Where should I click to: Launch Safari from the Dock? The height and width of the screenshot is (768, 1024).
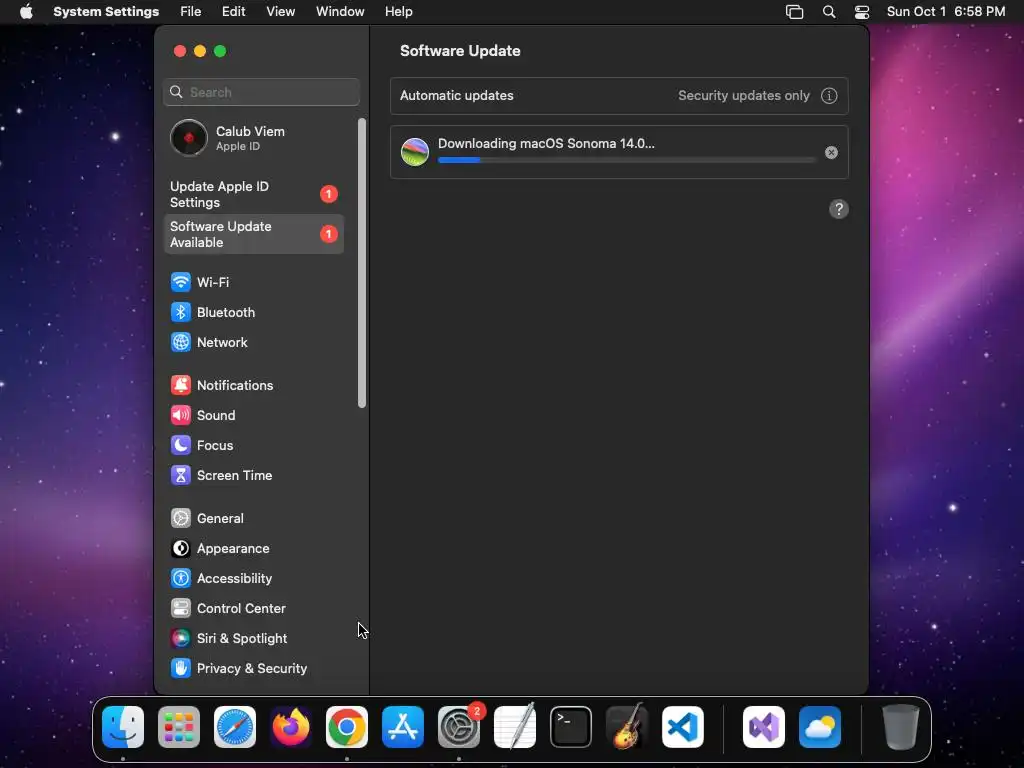[x=235, y=727]
